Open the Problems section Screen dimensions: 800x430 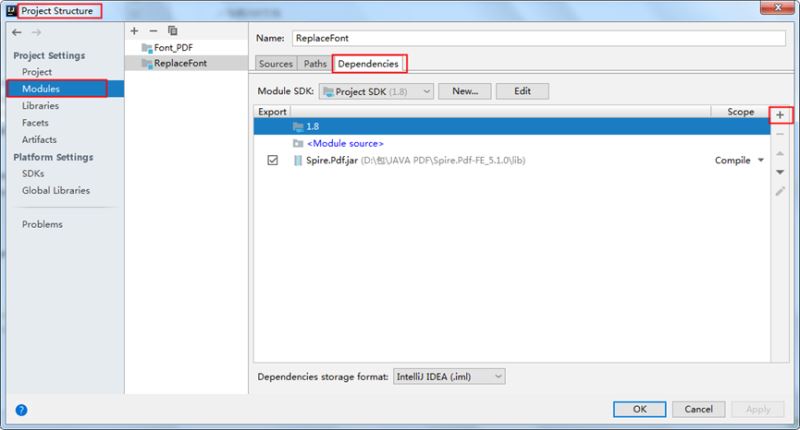pyautogui.click(x=42, y=224)
